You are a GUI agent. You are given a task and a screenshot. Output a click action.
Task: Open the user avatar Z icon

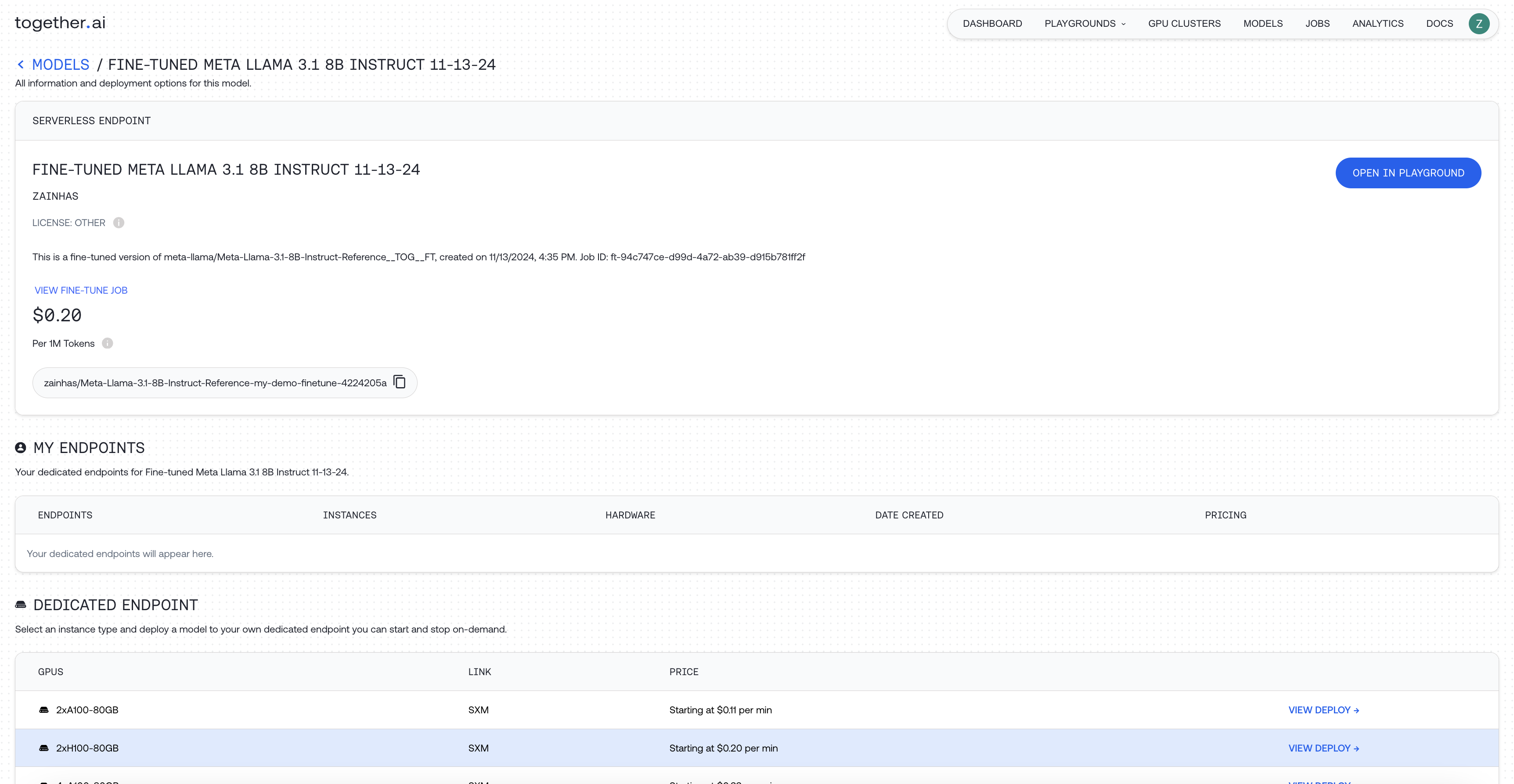(x=1479, y=24)
